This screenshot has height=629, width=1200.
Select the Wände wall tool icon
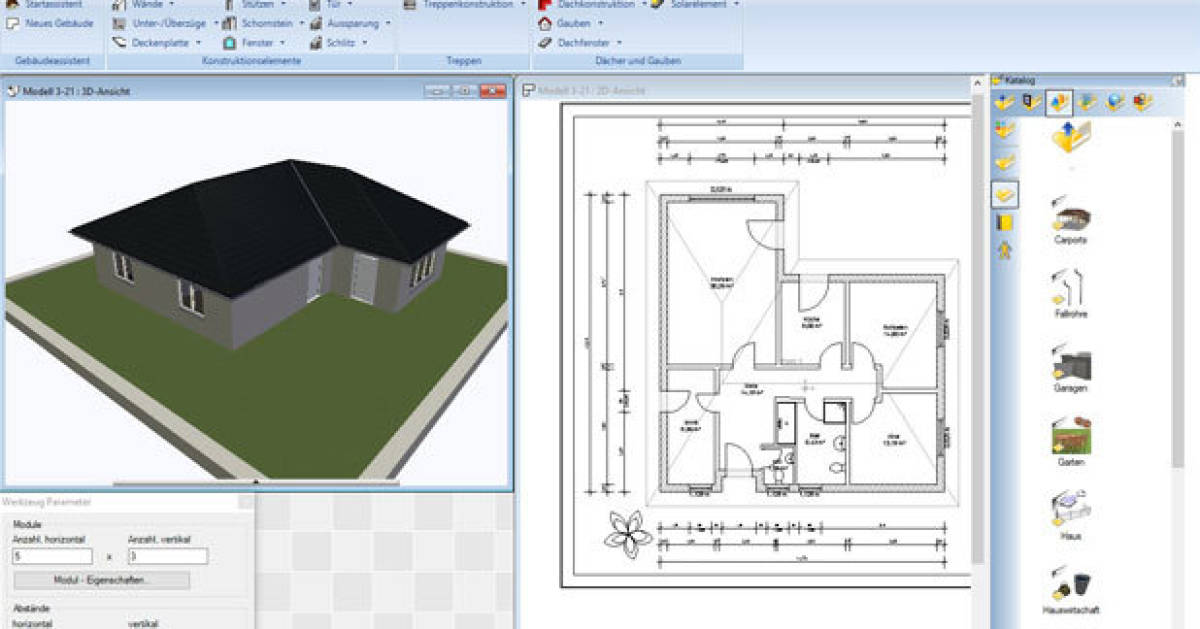(119, 4)
